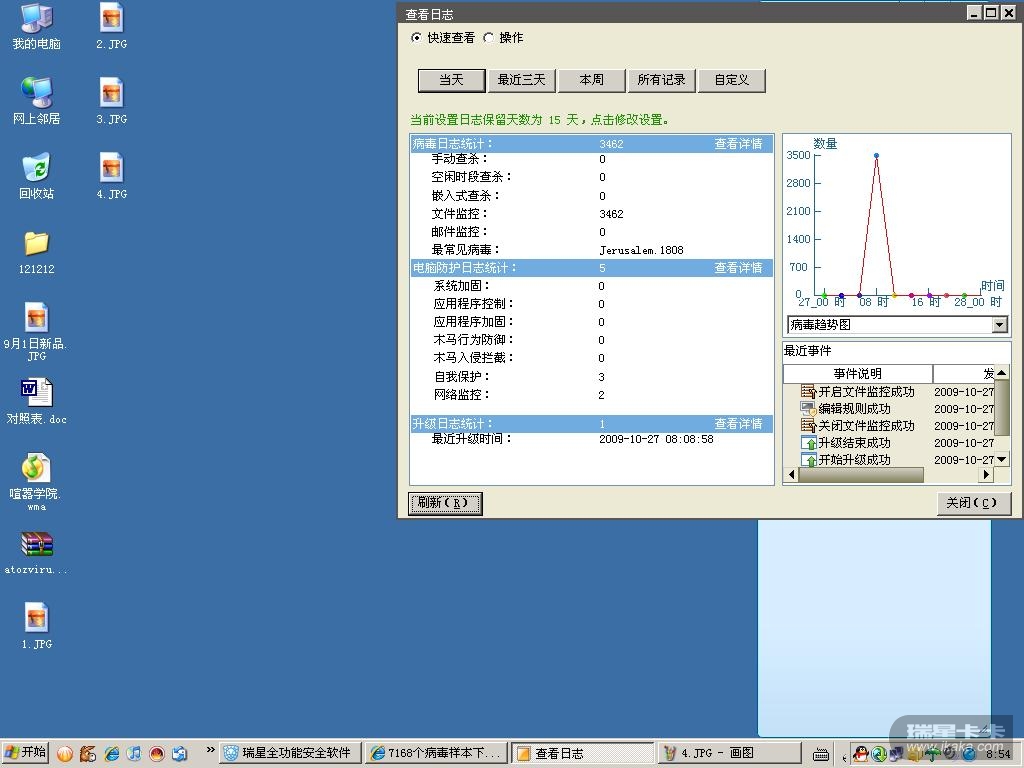
Task: Open the atozviru archive icon on desktop
Action: 36,545
